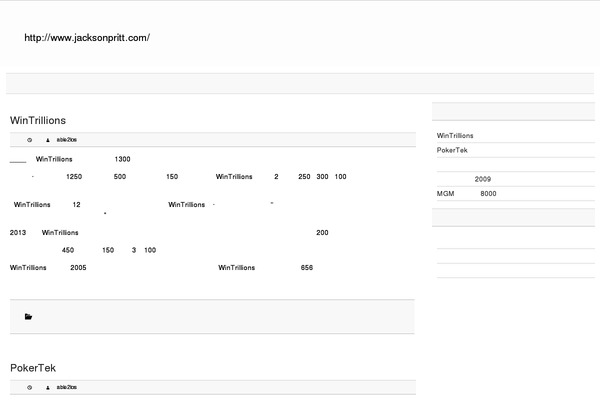
Task: Open the jacksonpritt.com URL link
Action: coord(87,38)
